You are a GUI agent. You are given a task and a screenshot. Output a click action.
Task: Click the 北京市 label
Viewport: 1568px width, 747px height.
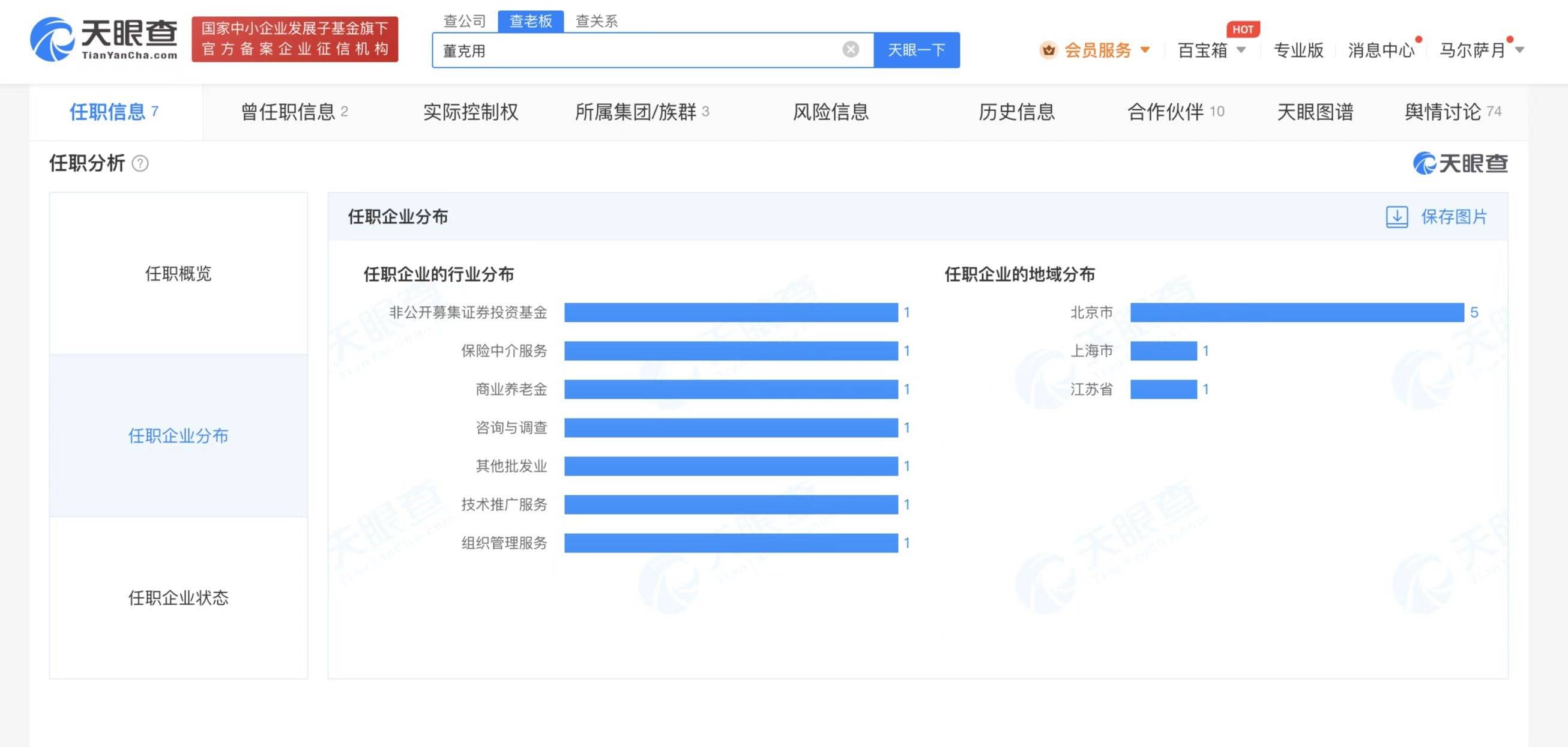(x=1091, y=312)
